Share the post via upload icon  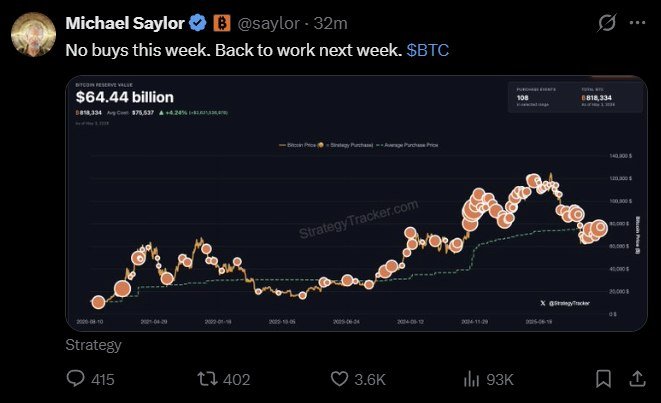637,379
